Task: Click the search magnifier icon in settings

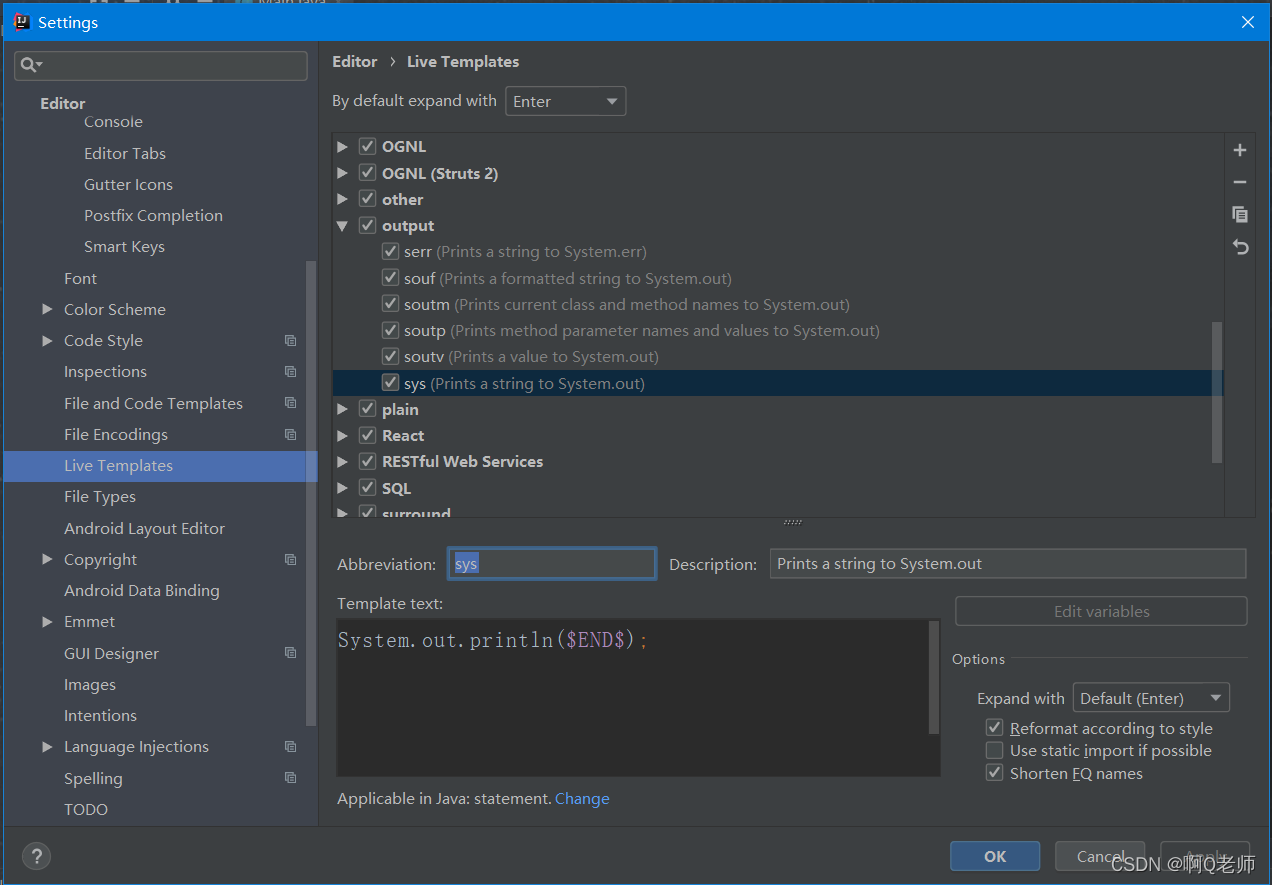Action: pos(29,65)
